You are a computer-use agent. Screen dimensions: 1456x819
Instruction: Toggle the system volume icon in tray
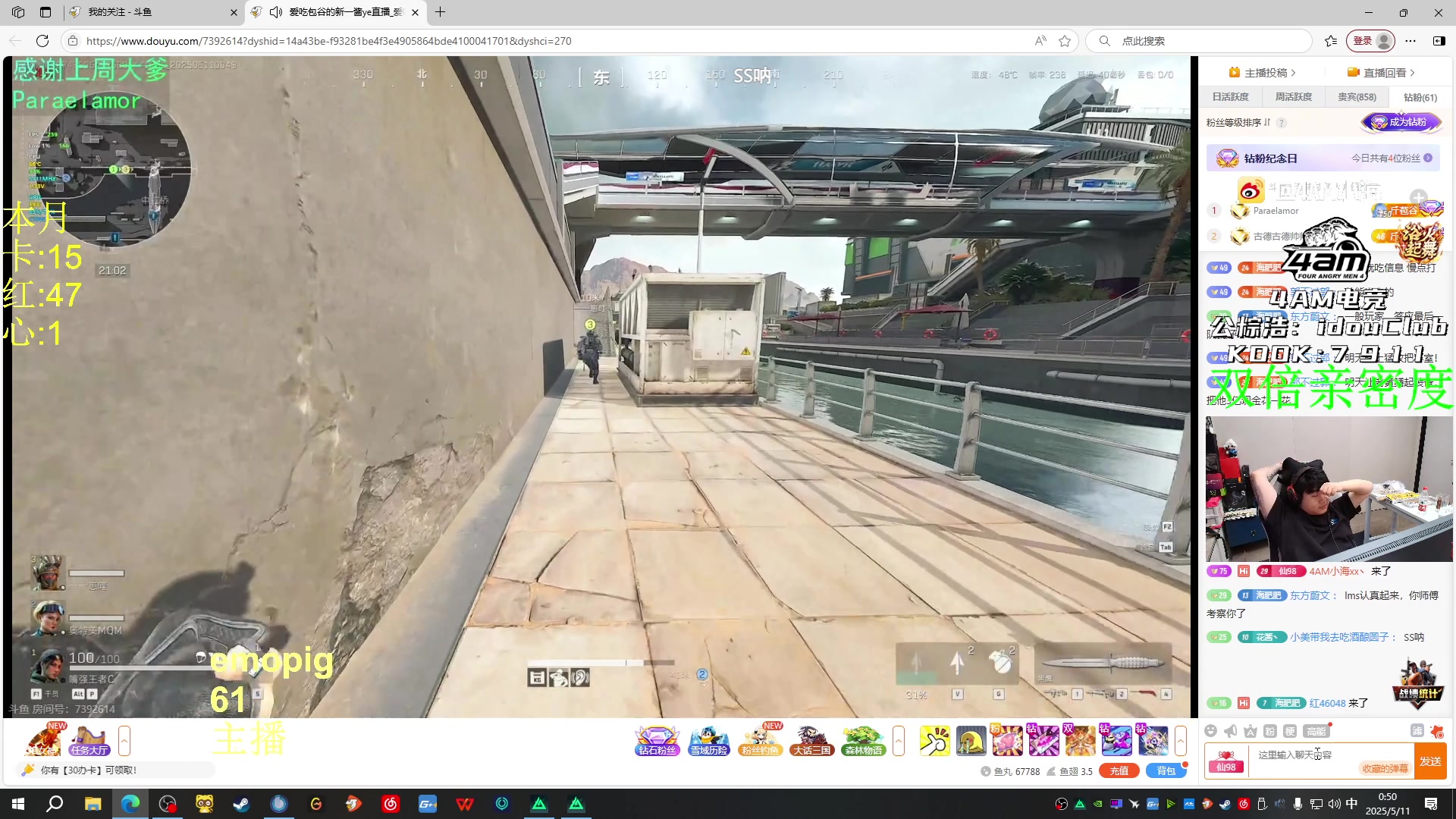1334,804
